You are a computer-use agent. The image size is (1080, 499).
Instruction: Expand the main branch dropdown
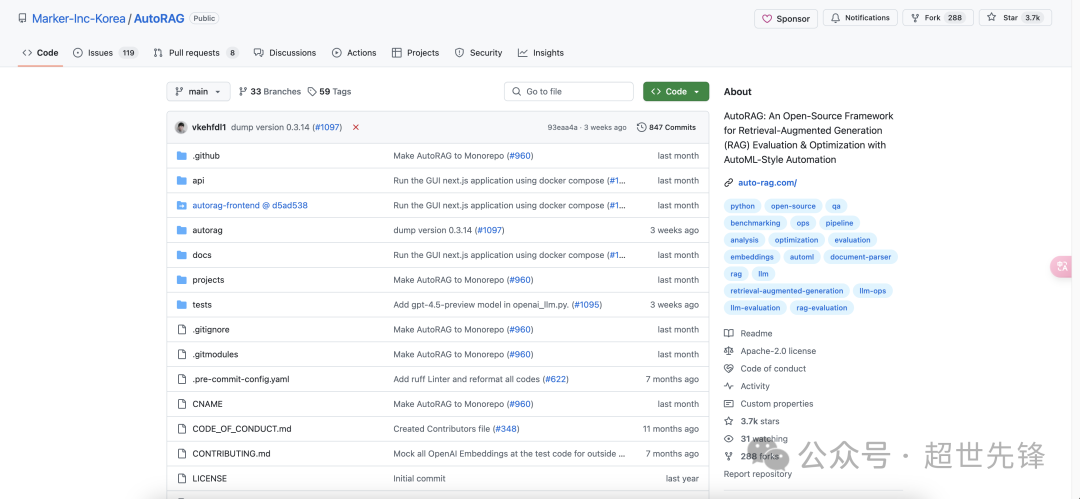coord(198,92)
